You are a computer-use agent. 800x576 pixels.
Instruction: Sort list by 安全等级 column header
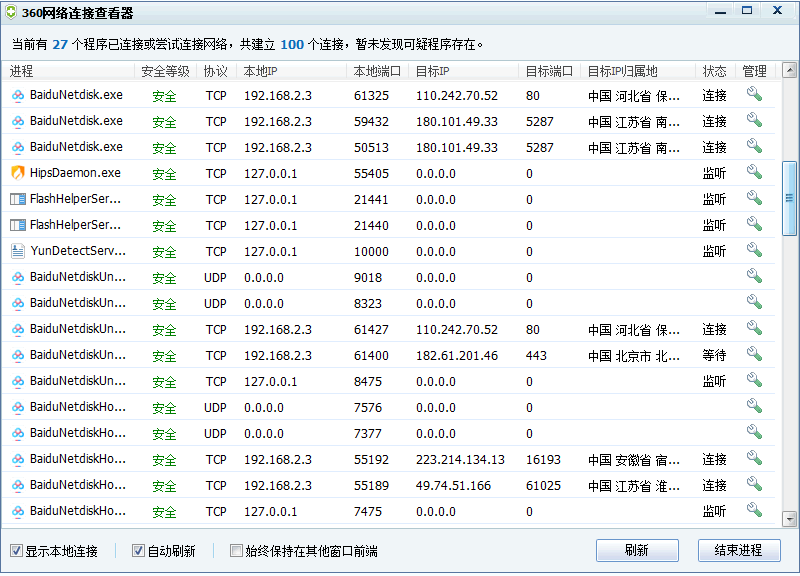pos(164,72)
